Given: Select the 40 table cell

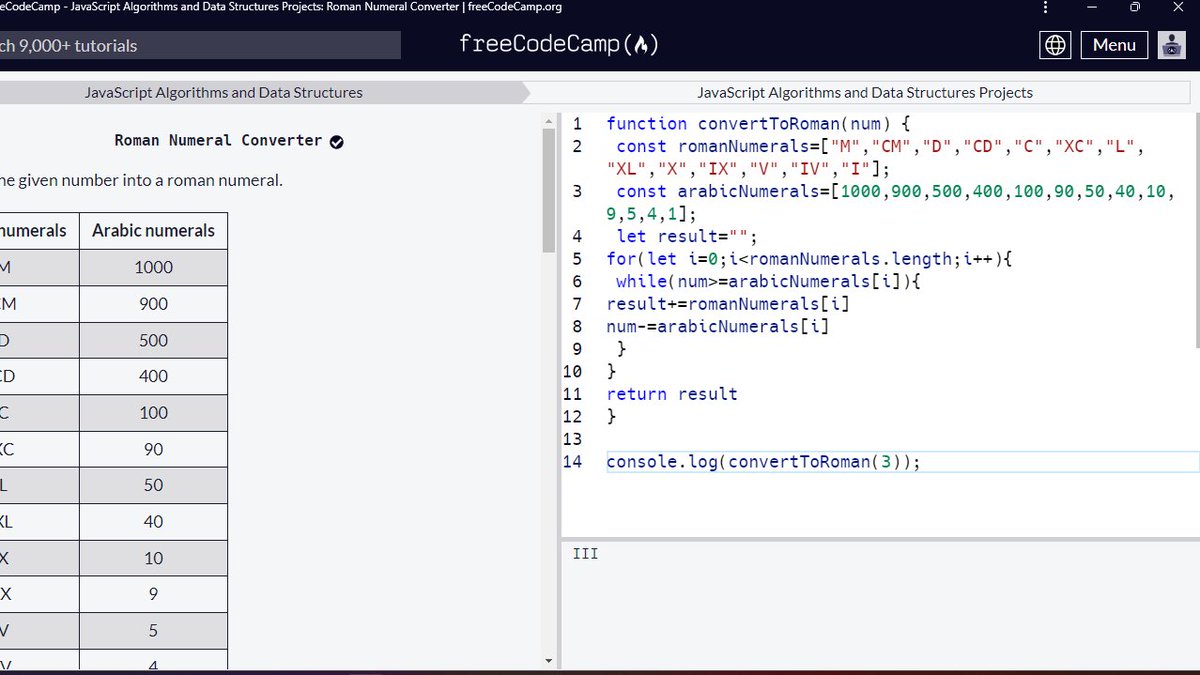Looking at the screenshot, I should point(153,521).
